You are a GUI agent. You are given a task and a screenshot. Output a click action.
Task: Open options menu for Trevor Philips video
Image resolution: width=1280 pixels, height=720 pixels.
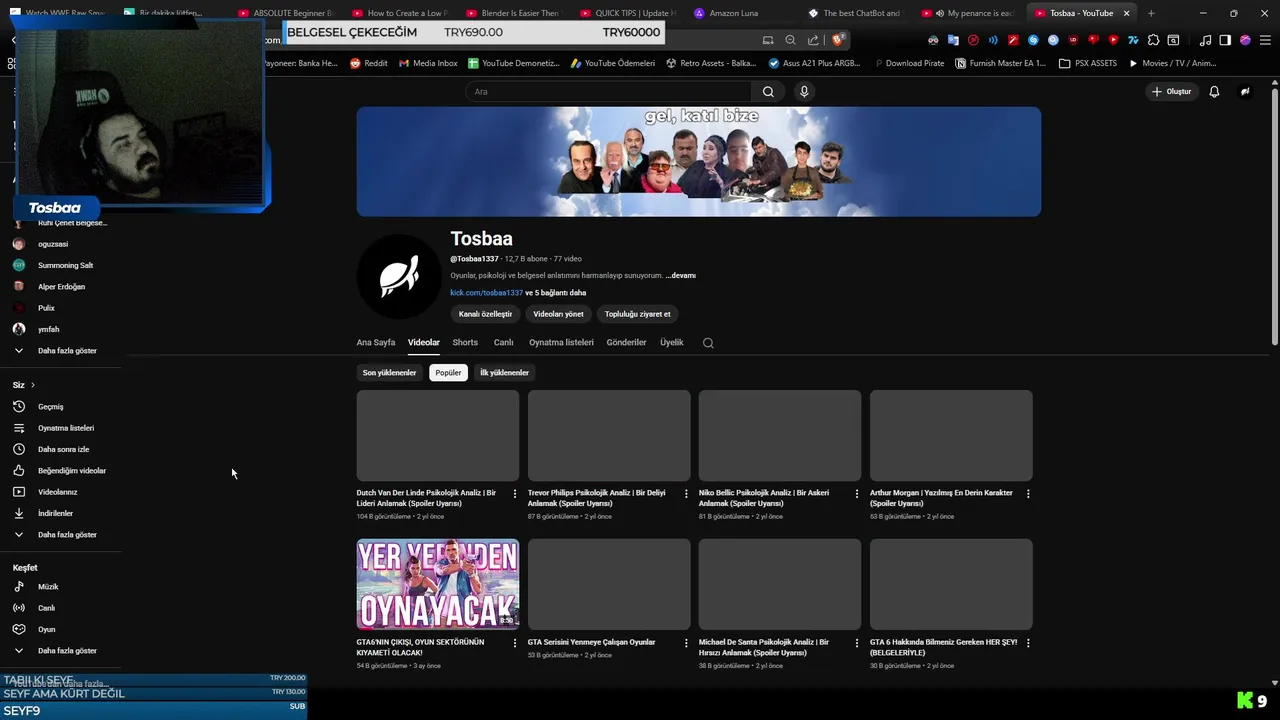click(686, 494)
